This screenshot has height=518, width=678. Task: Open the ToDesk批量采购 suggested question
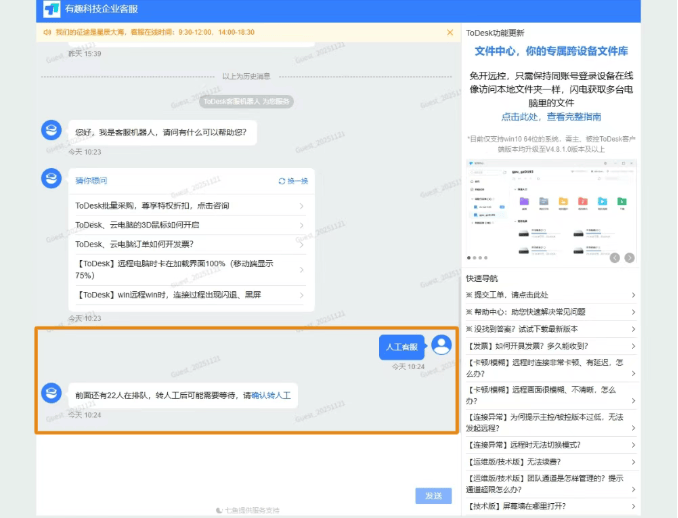point(190,206)
